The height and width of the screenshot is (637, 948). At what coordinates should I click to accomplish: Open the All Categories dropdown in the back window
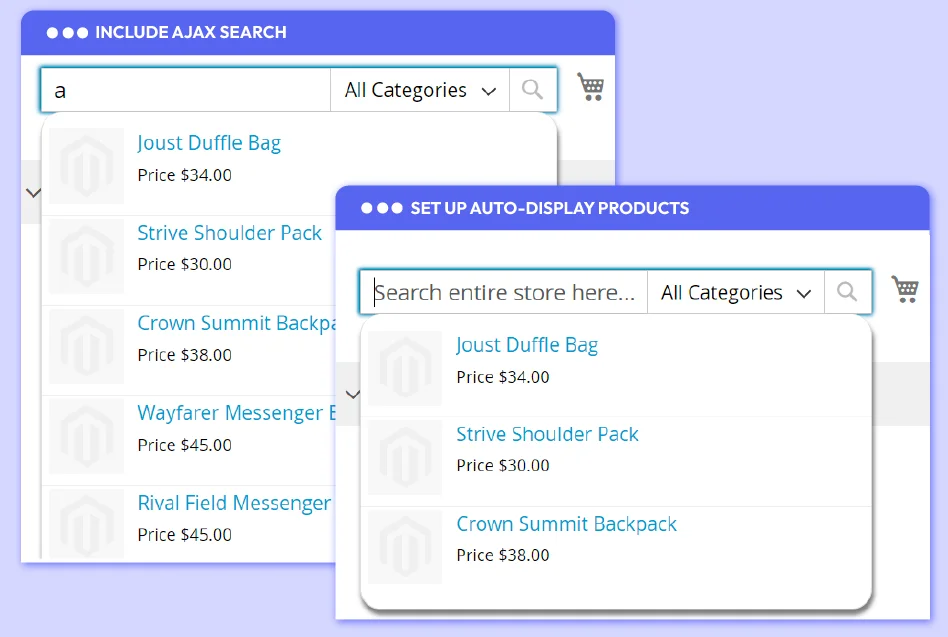[420, 90]
